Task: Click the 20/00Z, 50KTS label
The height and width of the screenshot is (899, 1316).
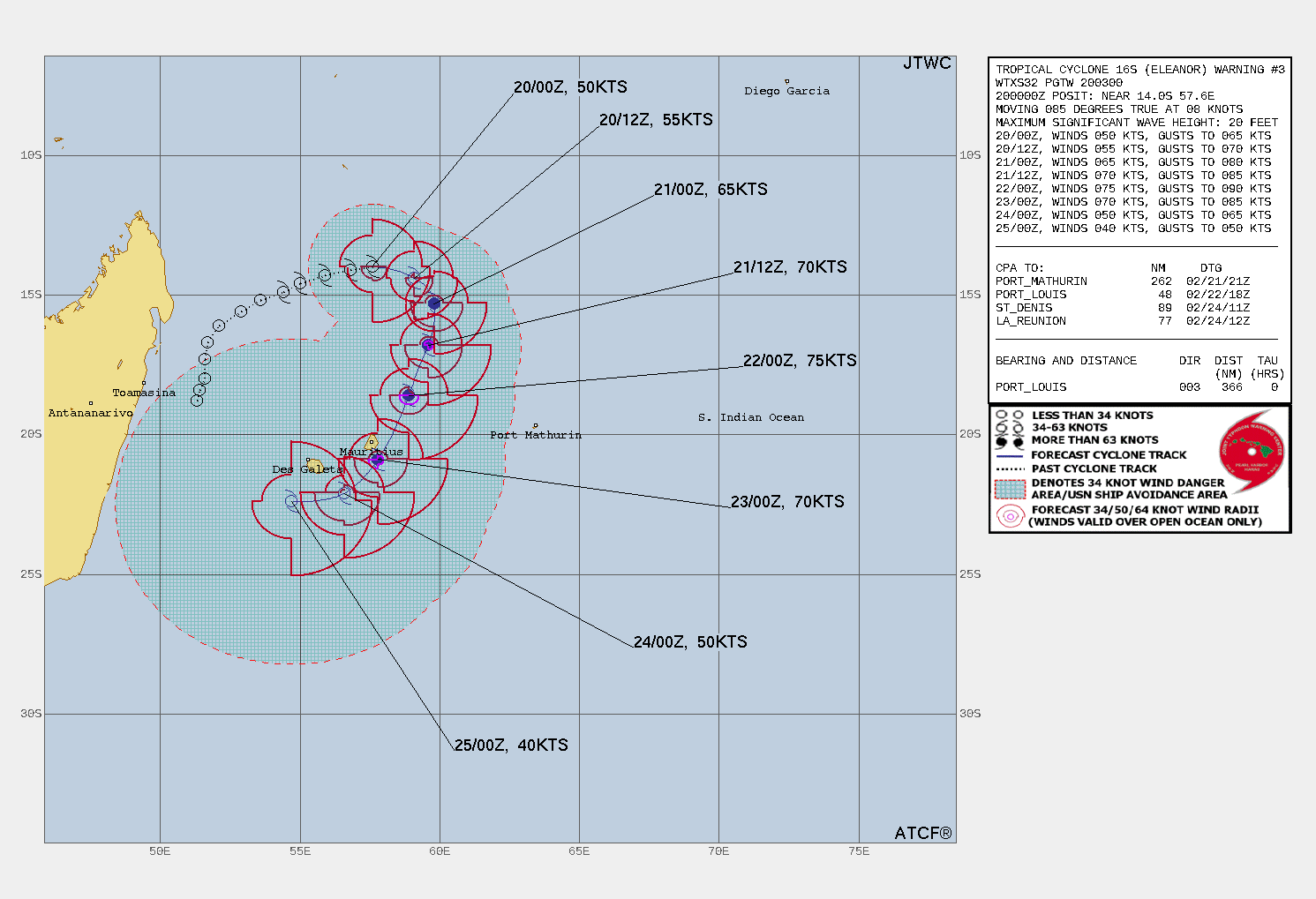Action: (570, 86)
